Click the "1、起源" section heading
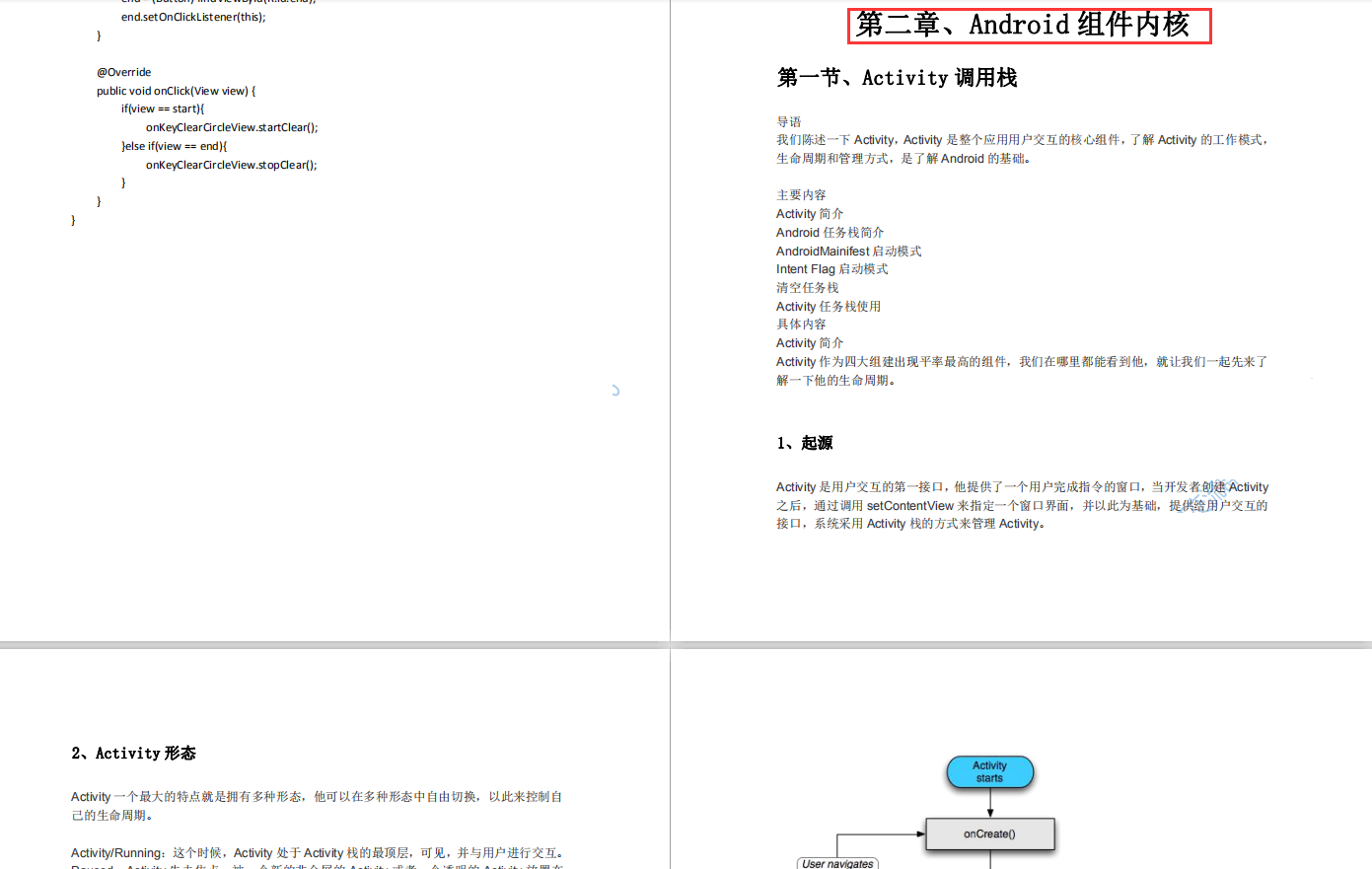The image size is (1372, 869). pyautogui.click(x=804, y=443)
